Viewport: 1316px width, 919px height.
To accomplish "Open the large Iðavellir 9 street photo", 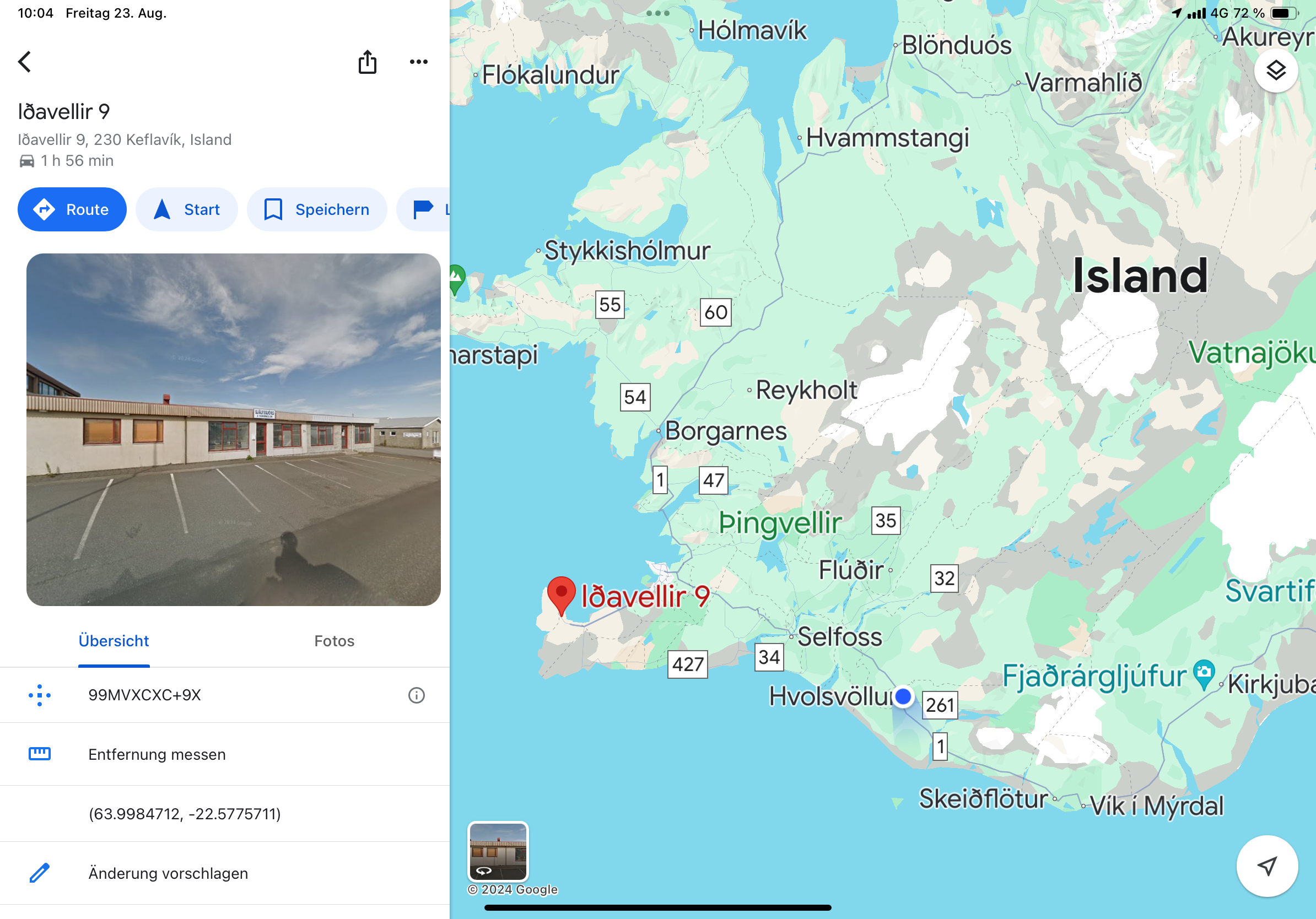I will point(233,429).
